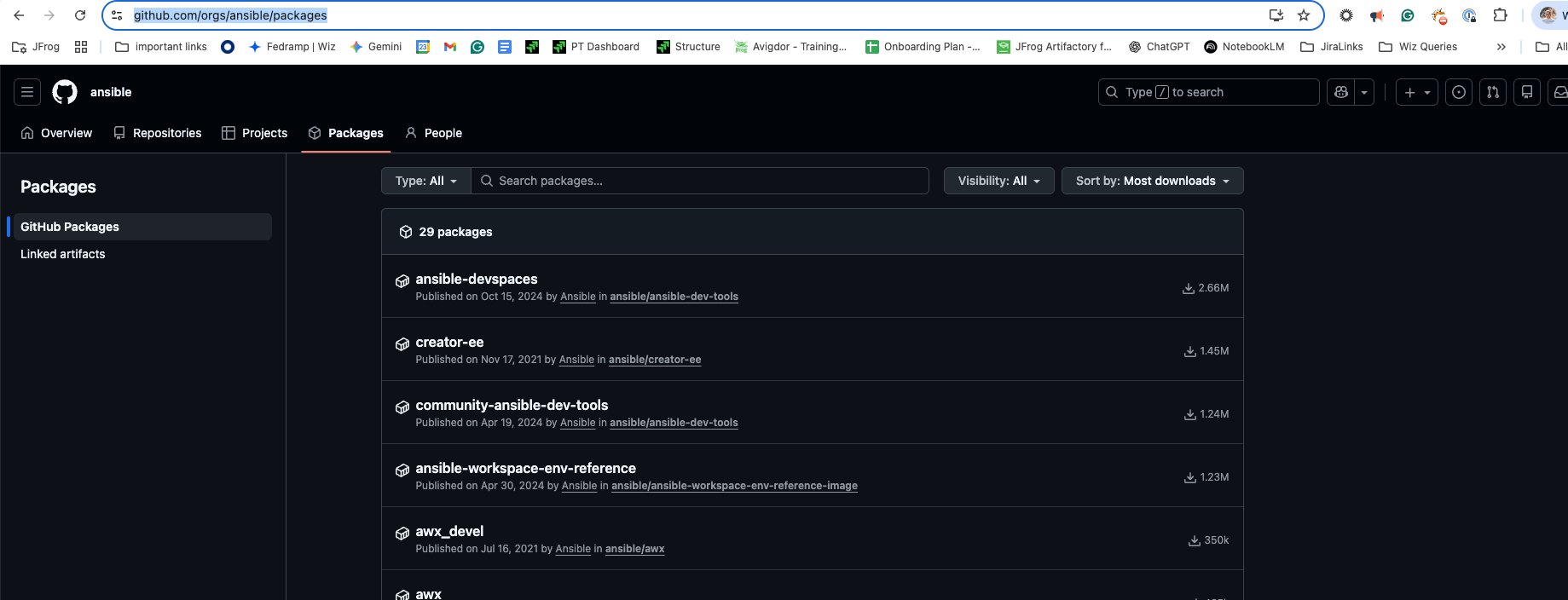Open the Pull requests icon in header
1568x600 pixels.
1493,92
